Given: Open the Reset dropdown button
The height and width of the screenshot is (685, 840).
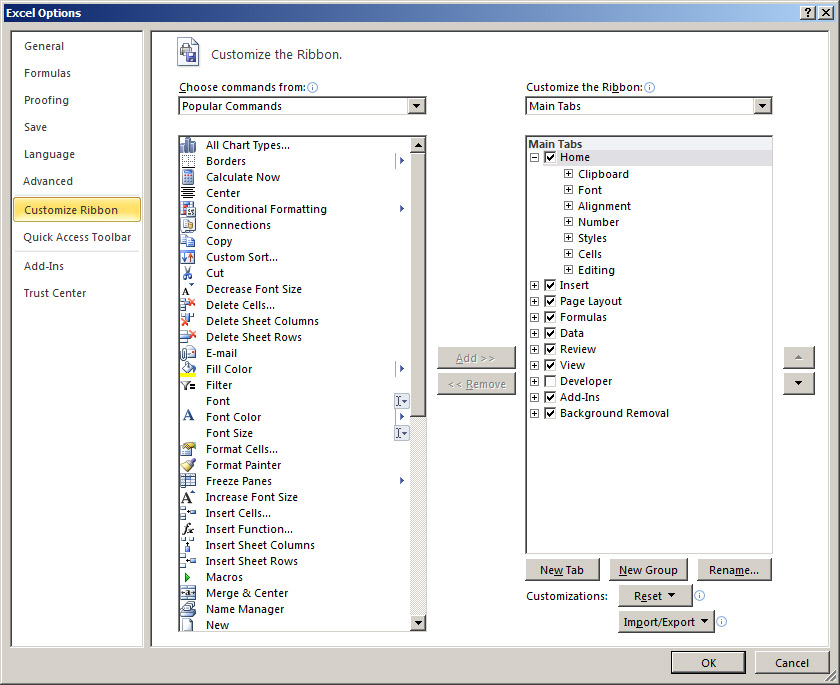Looking at the screenshot, I should click(655, 596).
